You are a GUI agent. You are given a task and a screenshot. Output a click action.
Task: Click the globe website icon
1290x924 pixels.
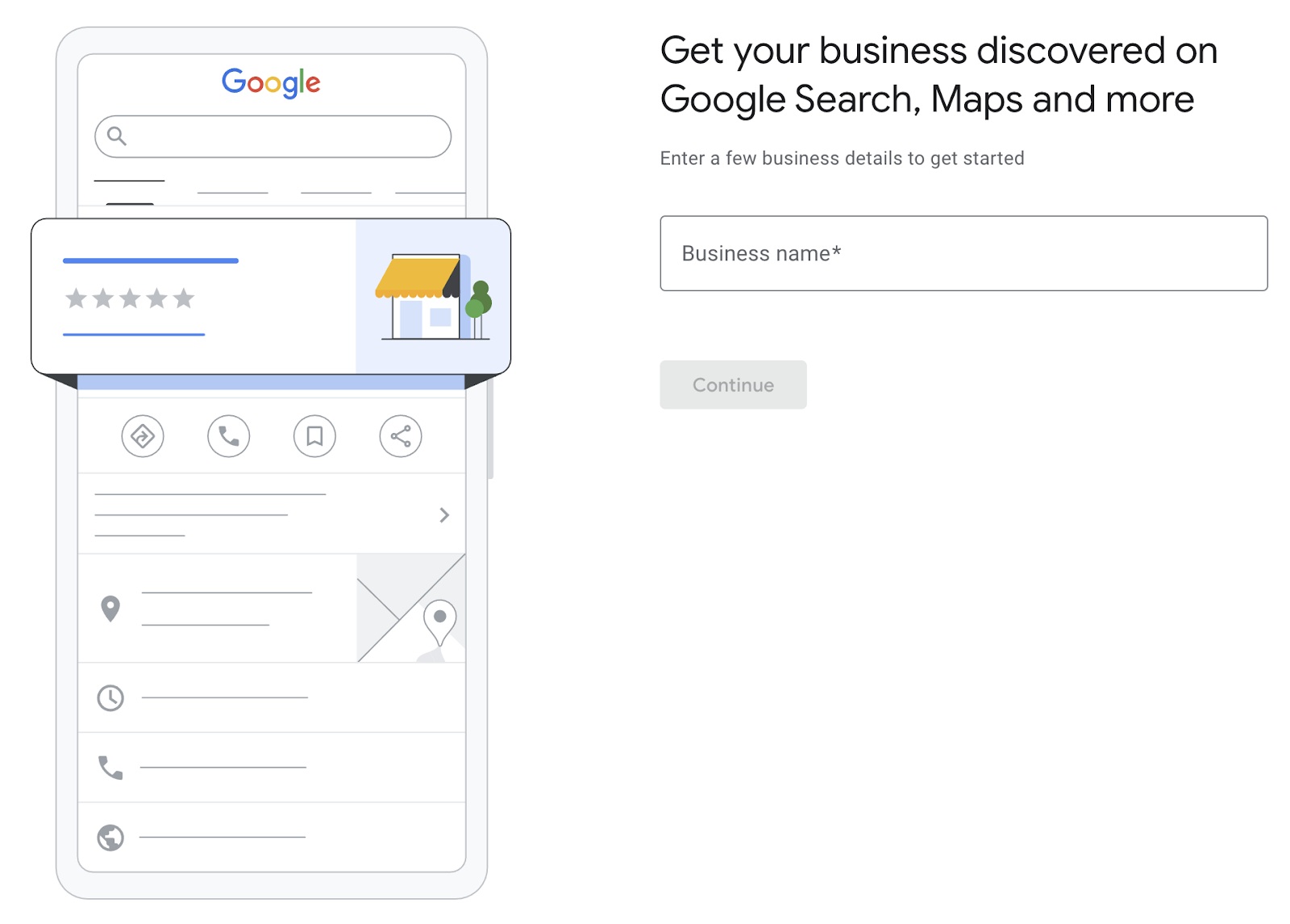pyautogui.click(x=110, y=838)
